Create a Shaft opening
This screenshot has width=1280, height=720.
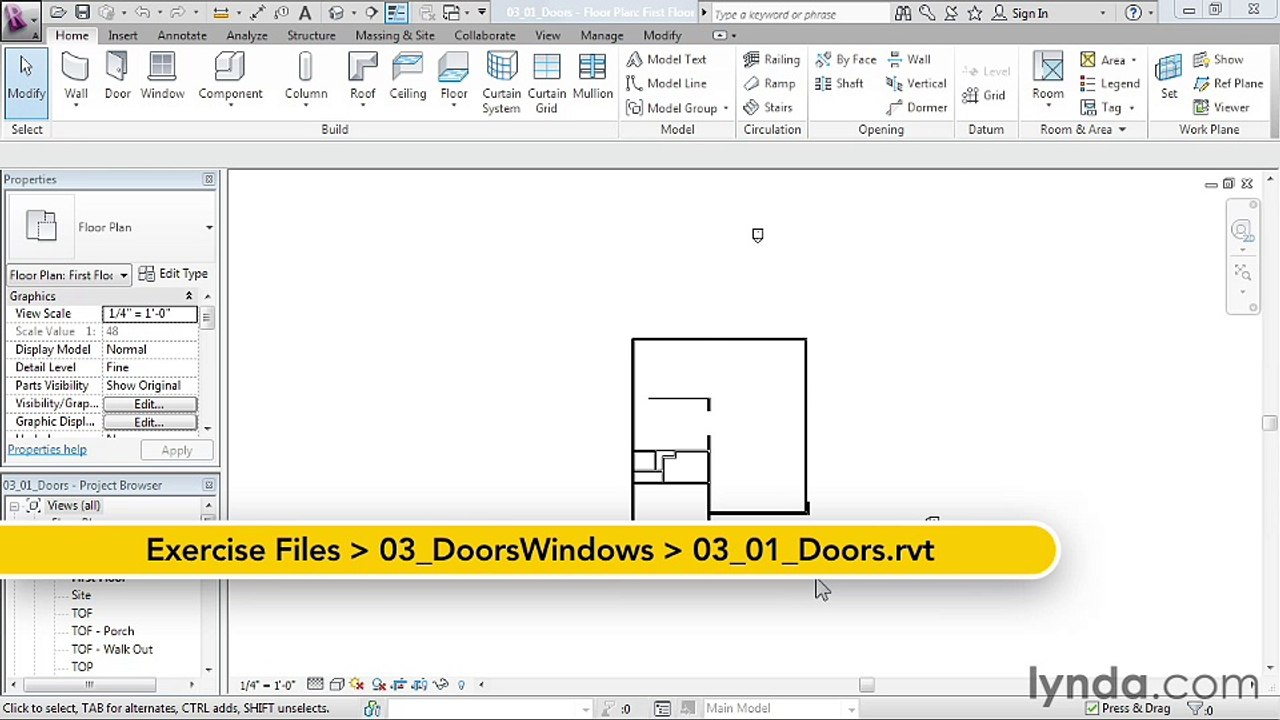[839, 83]
